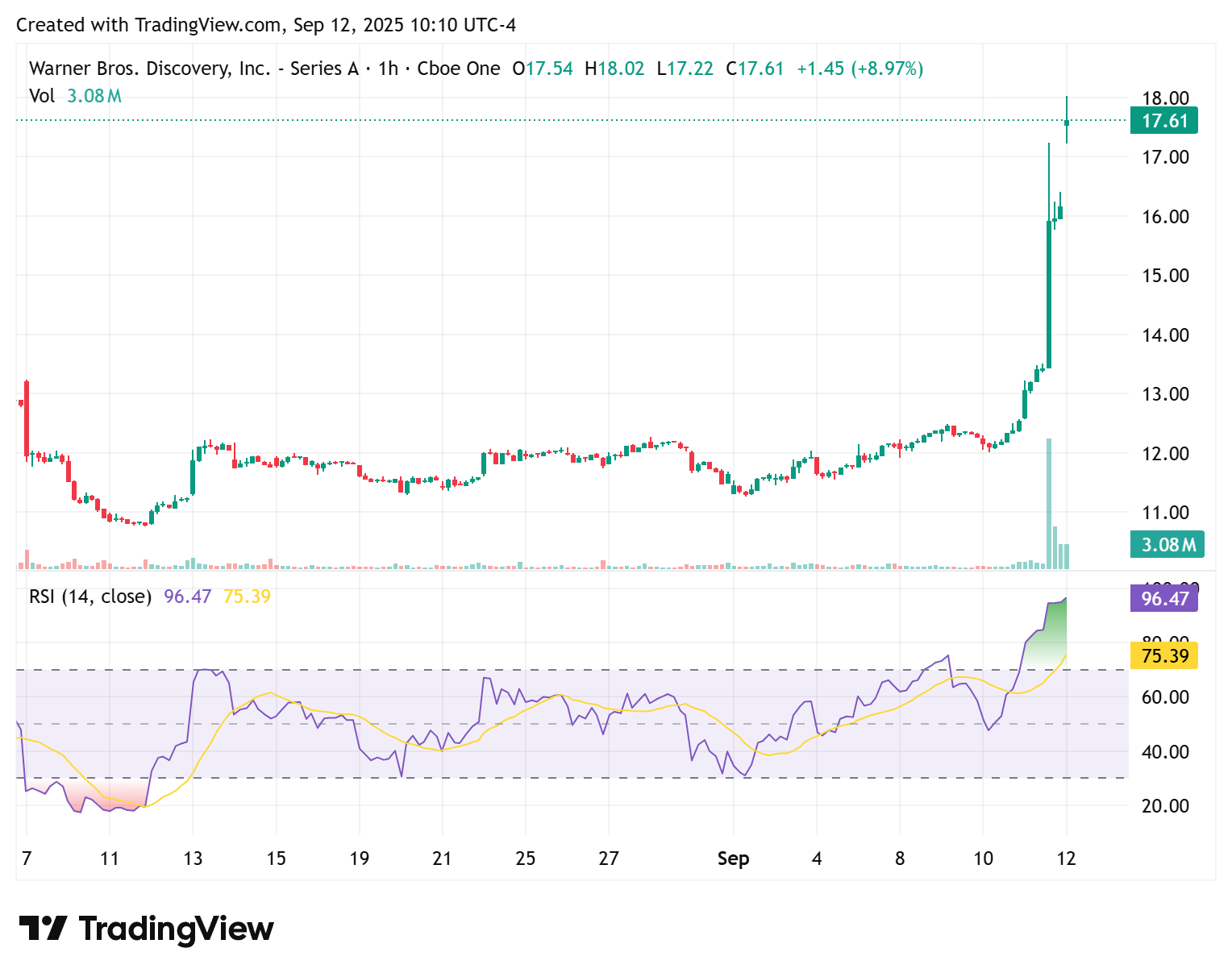
Task: Click the 15.00 price axis label
Action: pos(1165,276)
